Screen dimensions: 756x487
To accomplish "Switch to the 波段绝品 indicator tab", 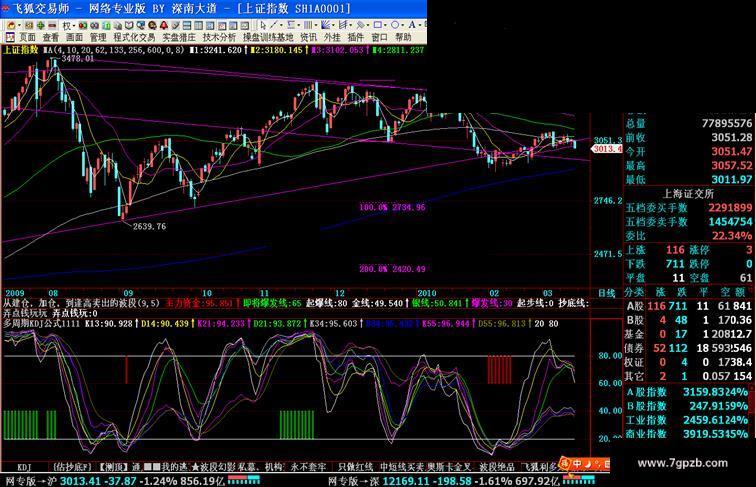I will (x=497, y=467).
